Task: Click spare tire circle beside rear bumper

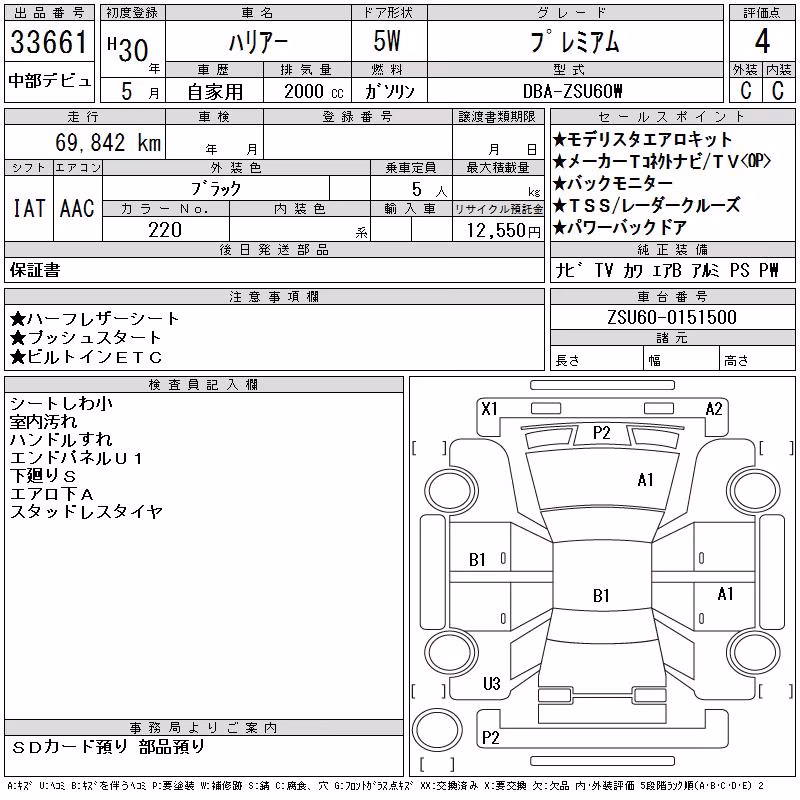Action: pos(437,730)
